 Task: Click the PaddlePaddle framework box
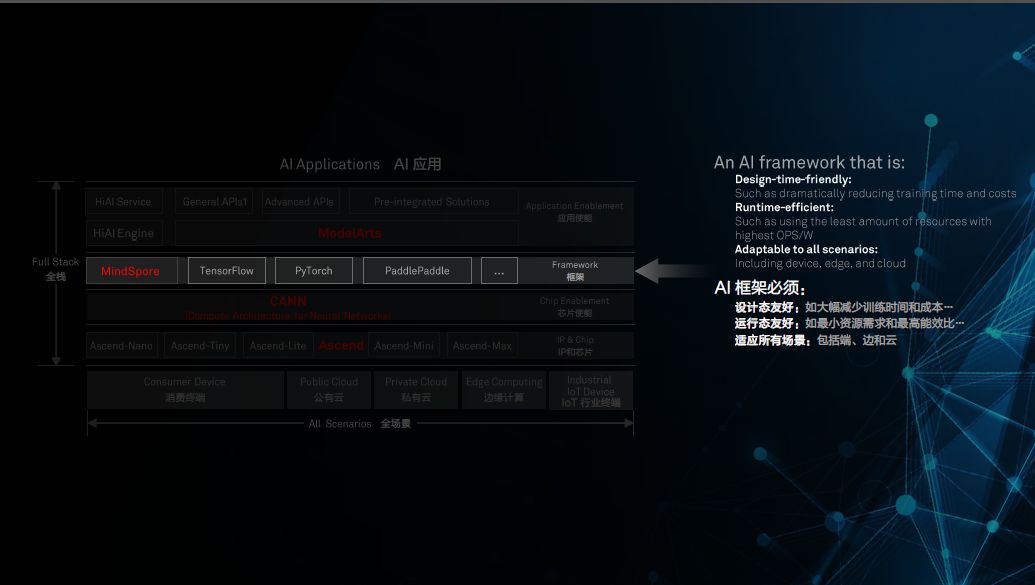(x=417, y=271)
